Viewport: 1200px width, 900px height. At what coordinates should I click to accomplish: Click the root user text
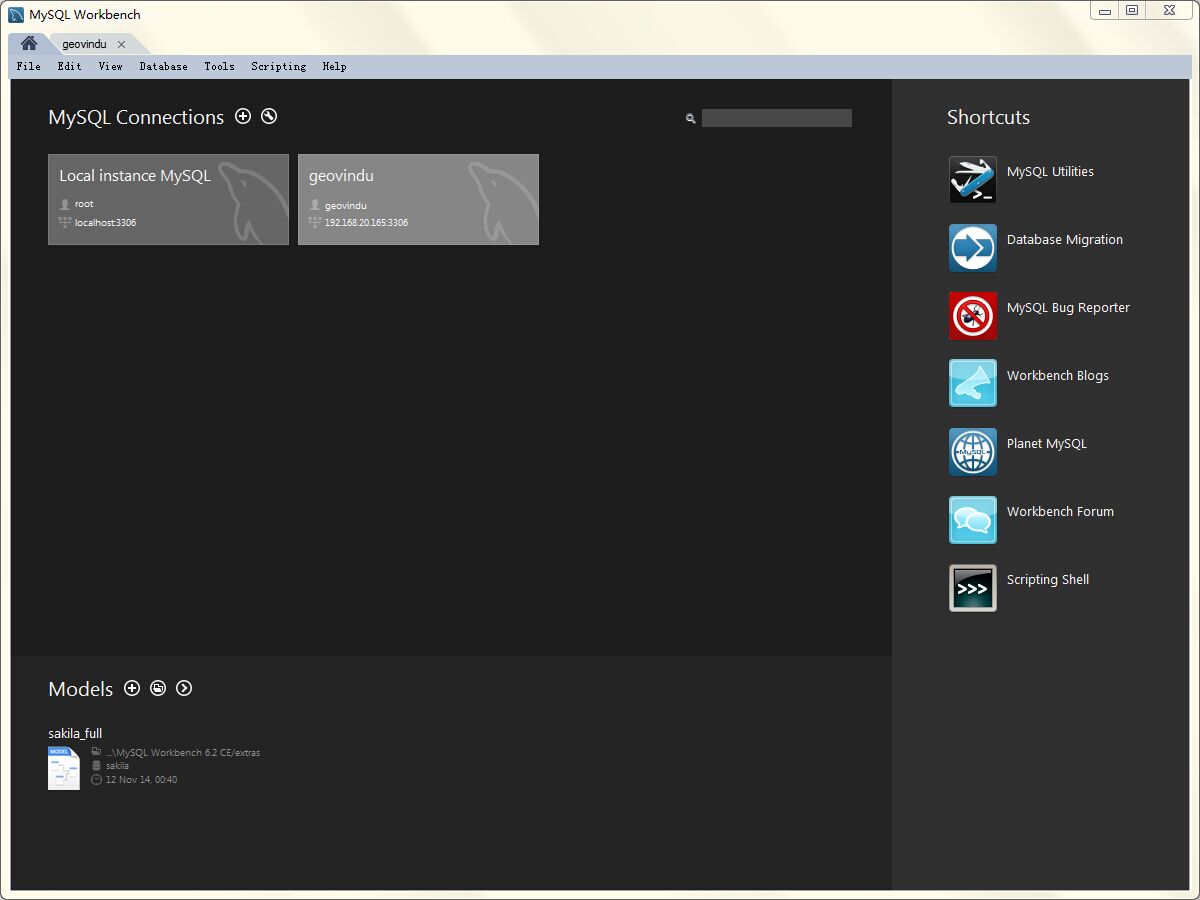[84, 204]
